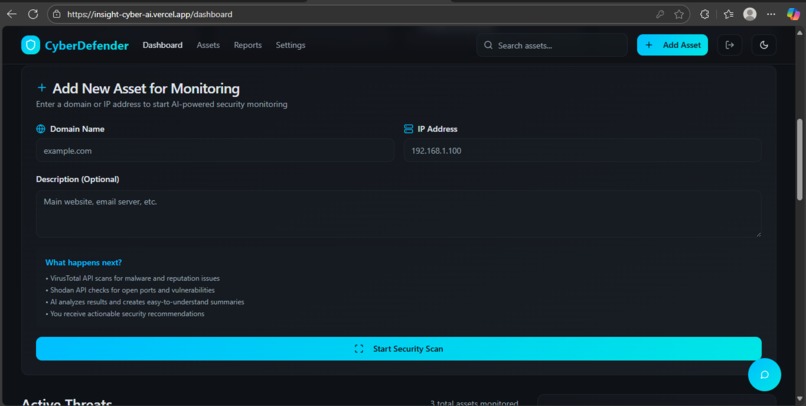Open the Assets nav tab
806x406 pixels.
(208, 45)
